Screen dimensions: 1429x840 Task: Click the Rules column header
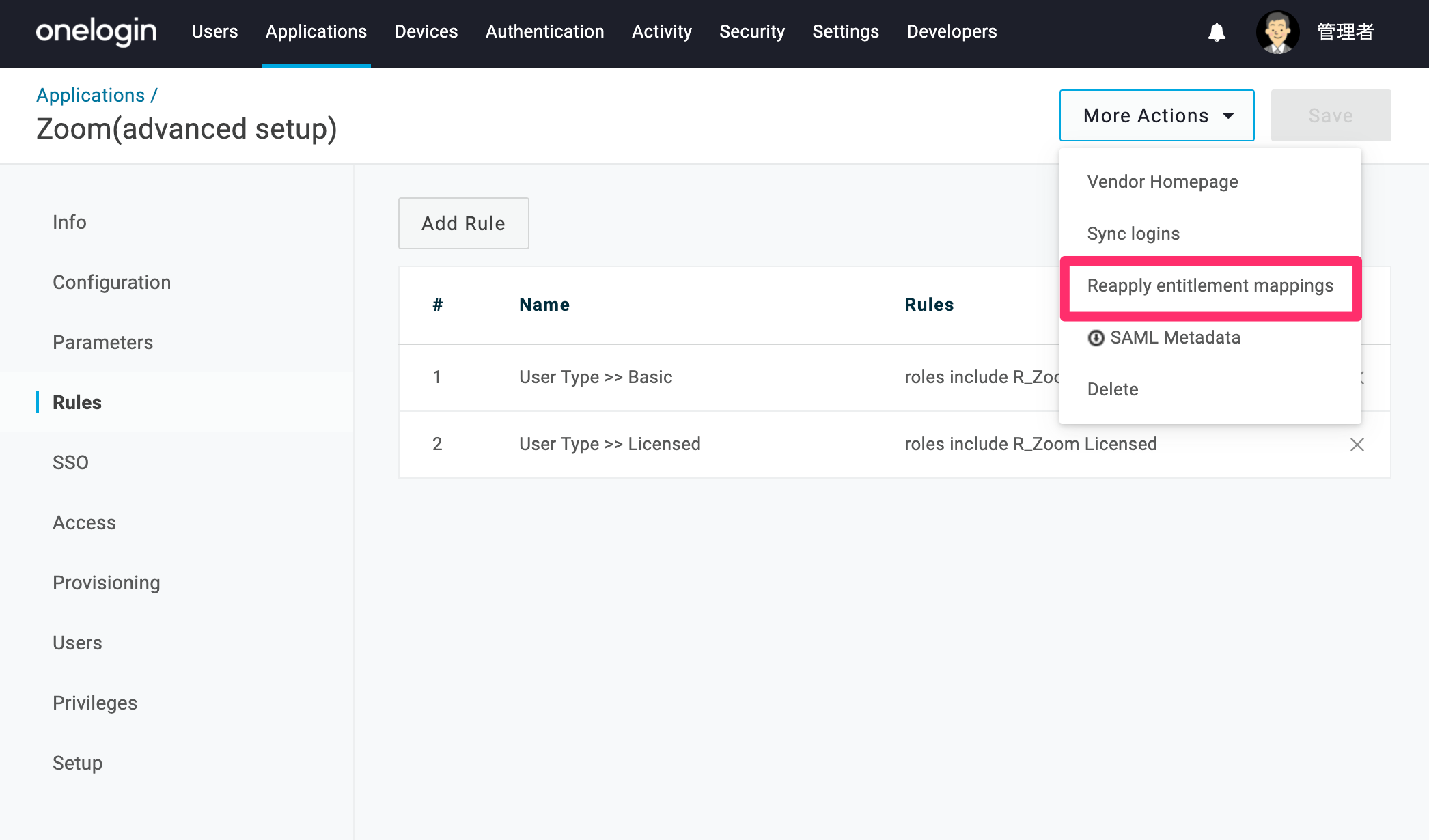929,305
